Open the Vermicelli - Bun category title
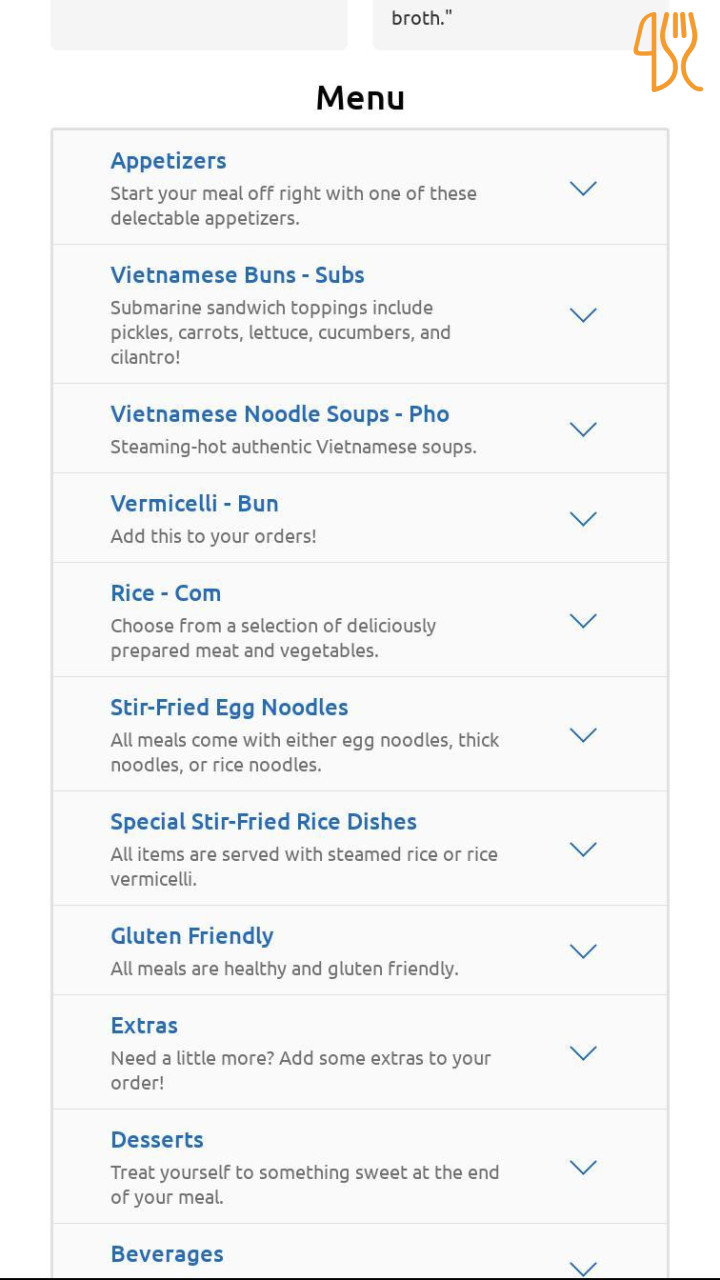The image size is (720, 1280). [x=194, y=504]
